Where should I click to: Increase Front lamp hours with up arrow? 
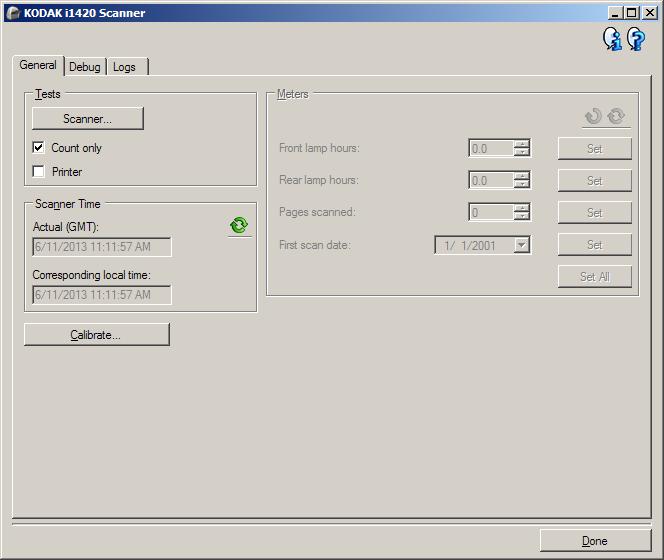522,144
